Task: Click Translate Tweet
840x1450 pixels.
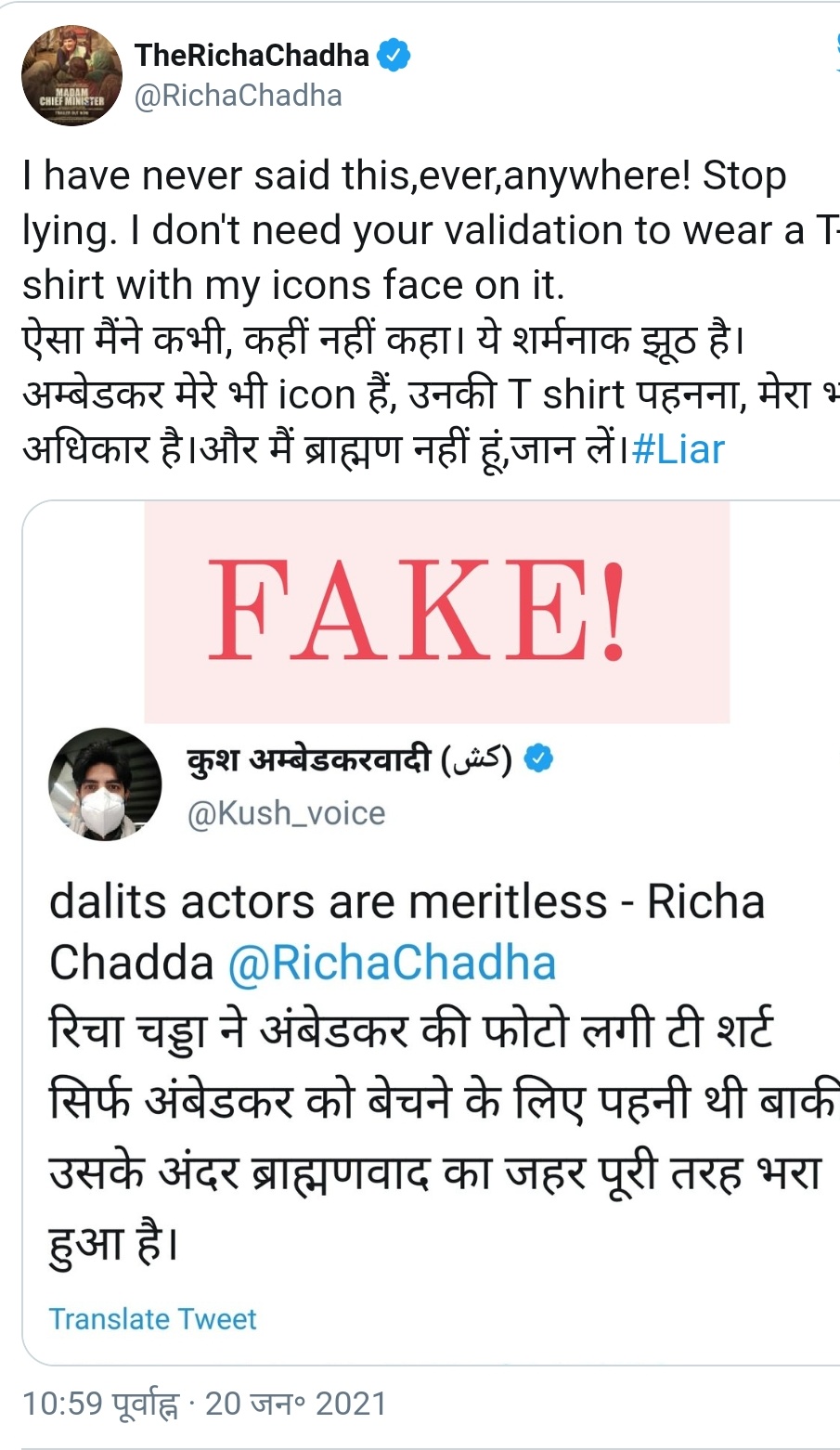Action: tap(152, 1319)
